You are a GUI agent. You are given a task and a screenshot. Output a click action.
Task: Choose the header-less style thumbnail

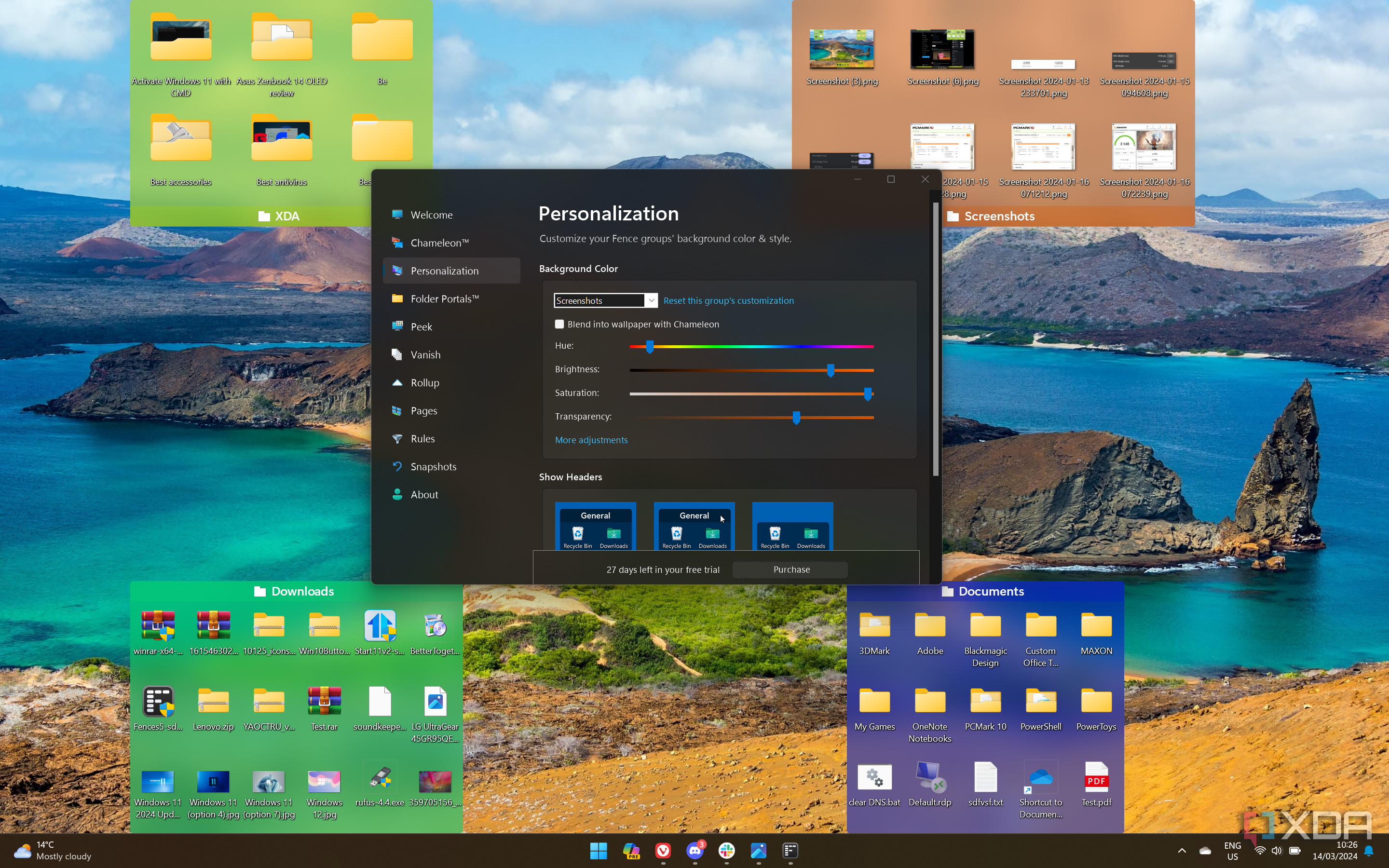793,527
